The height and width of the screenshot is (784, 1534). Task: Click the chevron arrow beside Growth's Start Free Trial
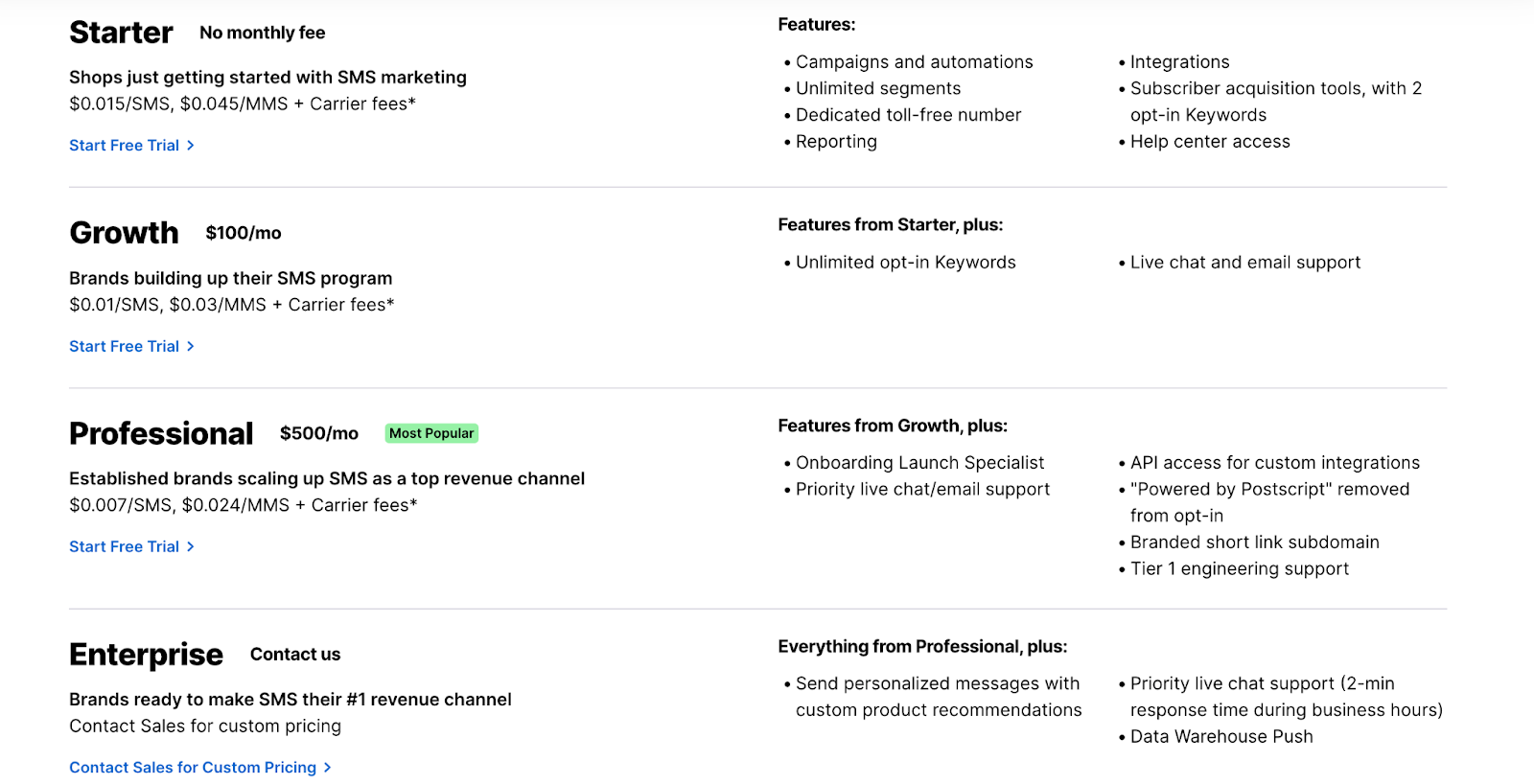click(191, 346)
